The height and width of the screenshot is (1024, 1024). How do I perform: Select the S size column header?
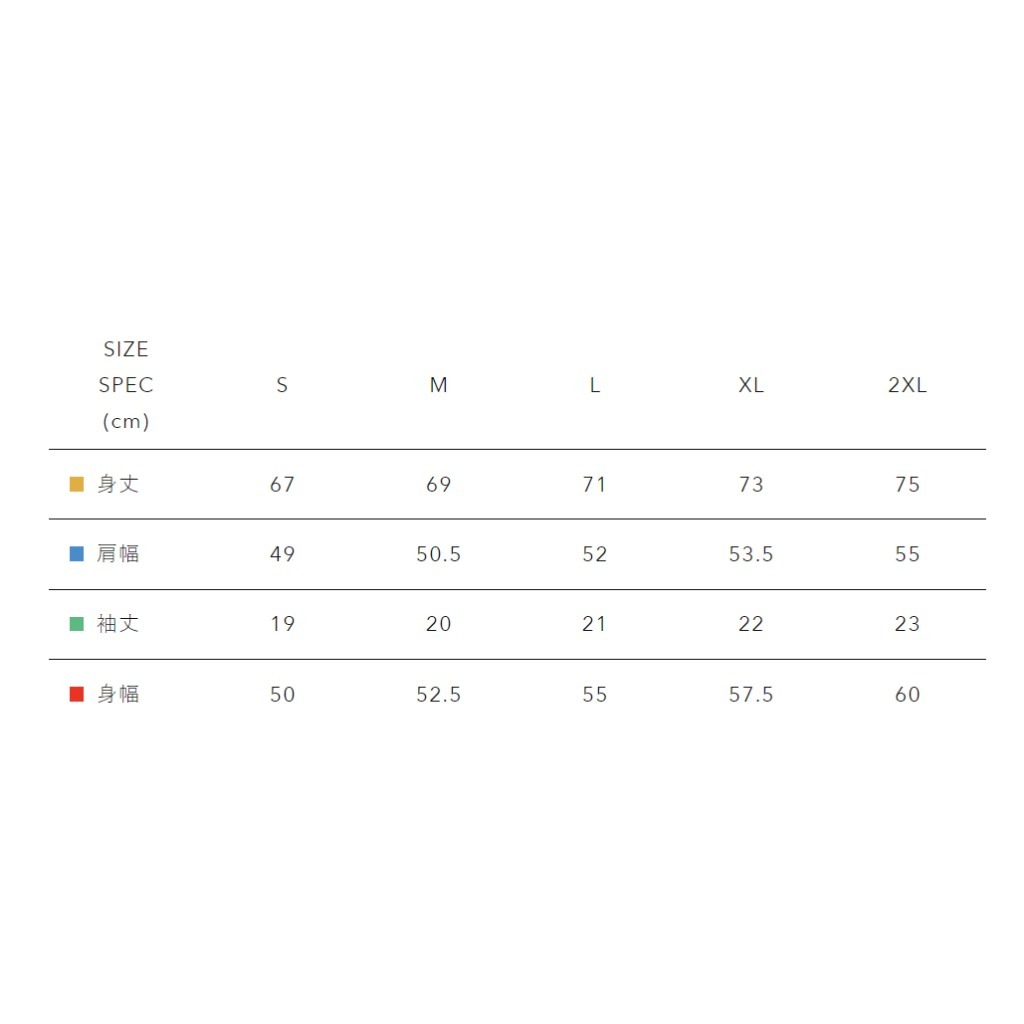click(x=282, y=385)
